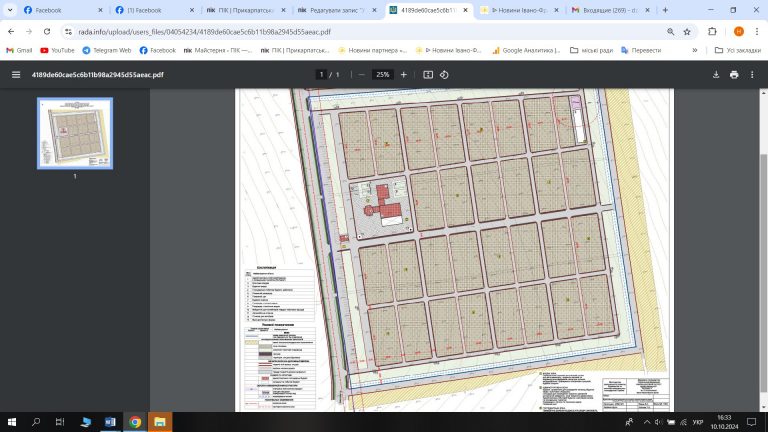Open the міські ради bookmarks folder
The image size is (768, 432).
591,50
